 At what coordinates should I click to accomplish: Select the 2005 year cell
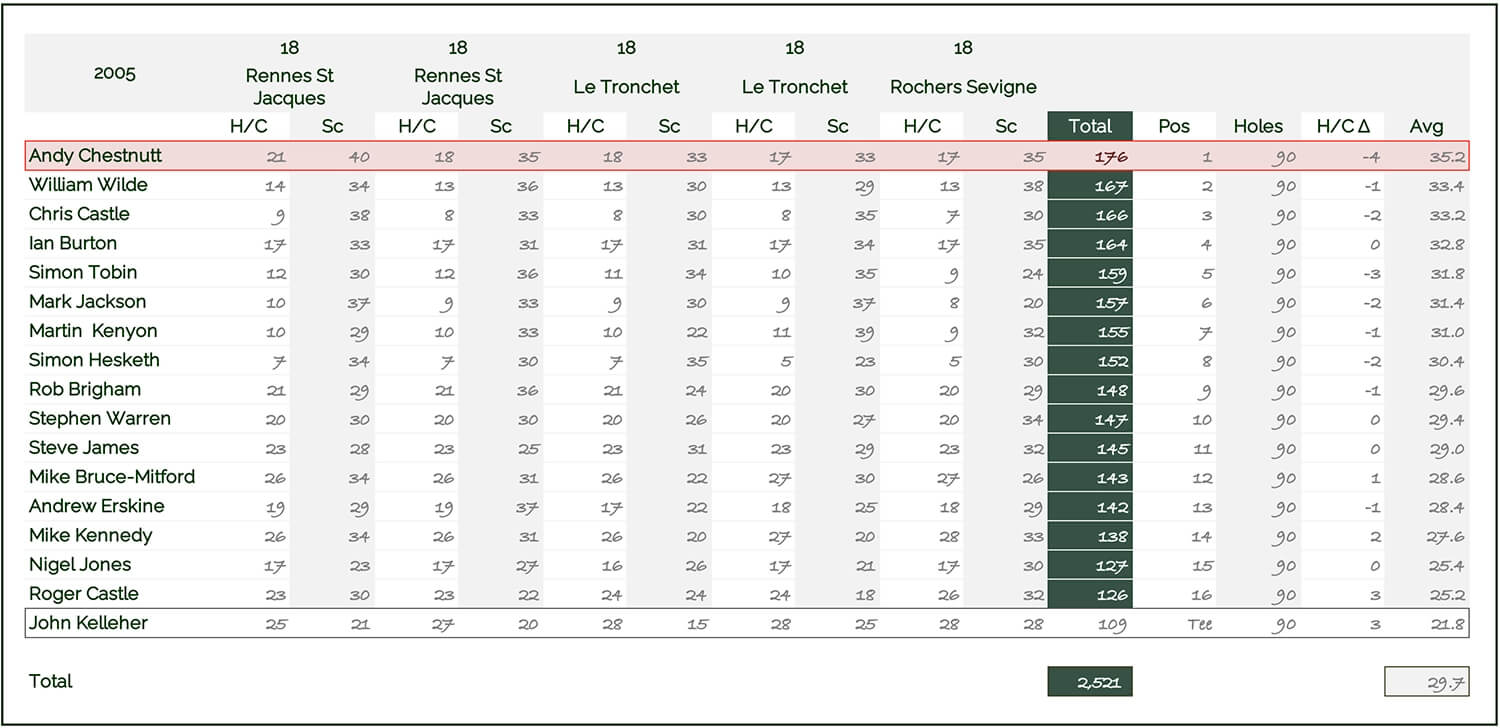115,73
